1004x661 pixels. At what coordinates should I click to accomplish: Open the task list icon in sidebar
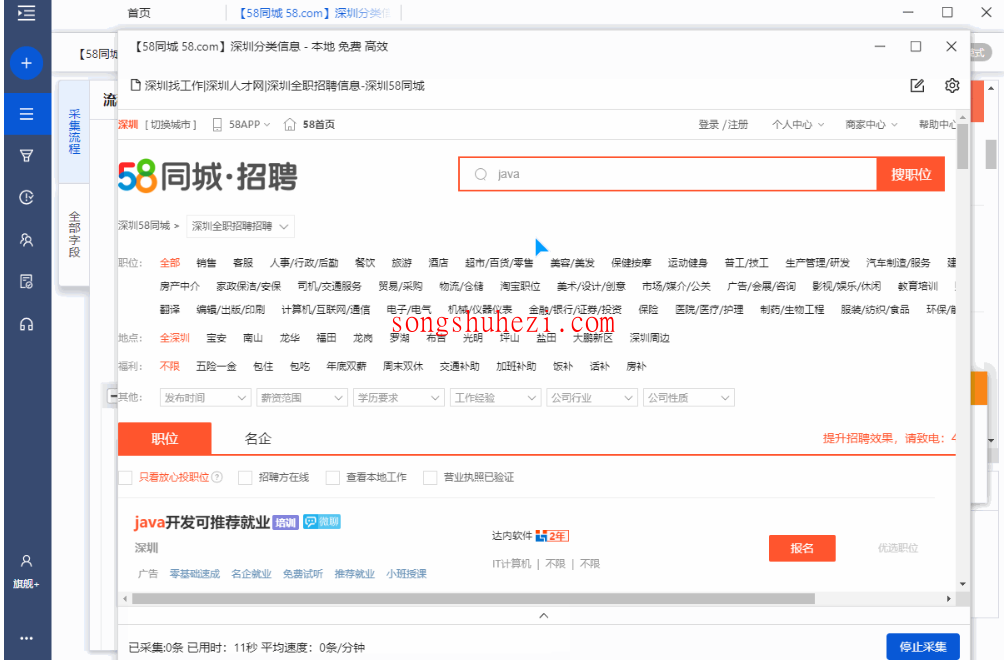tap(26, 114)
